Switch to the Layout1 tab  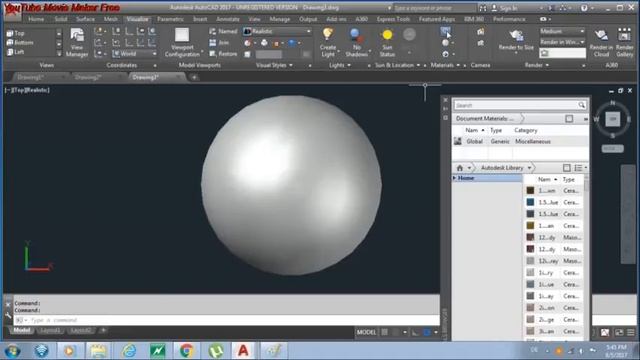50,330
